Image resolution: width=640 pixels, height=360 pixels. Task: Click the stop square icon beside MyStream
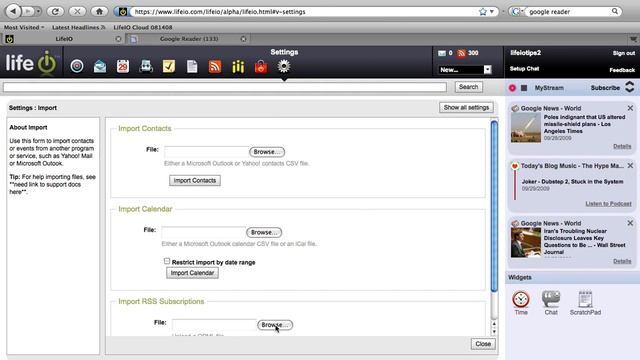(524, 88)
